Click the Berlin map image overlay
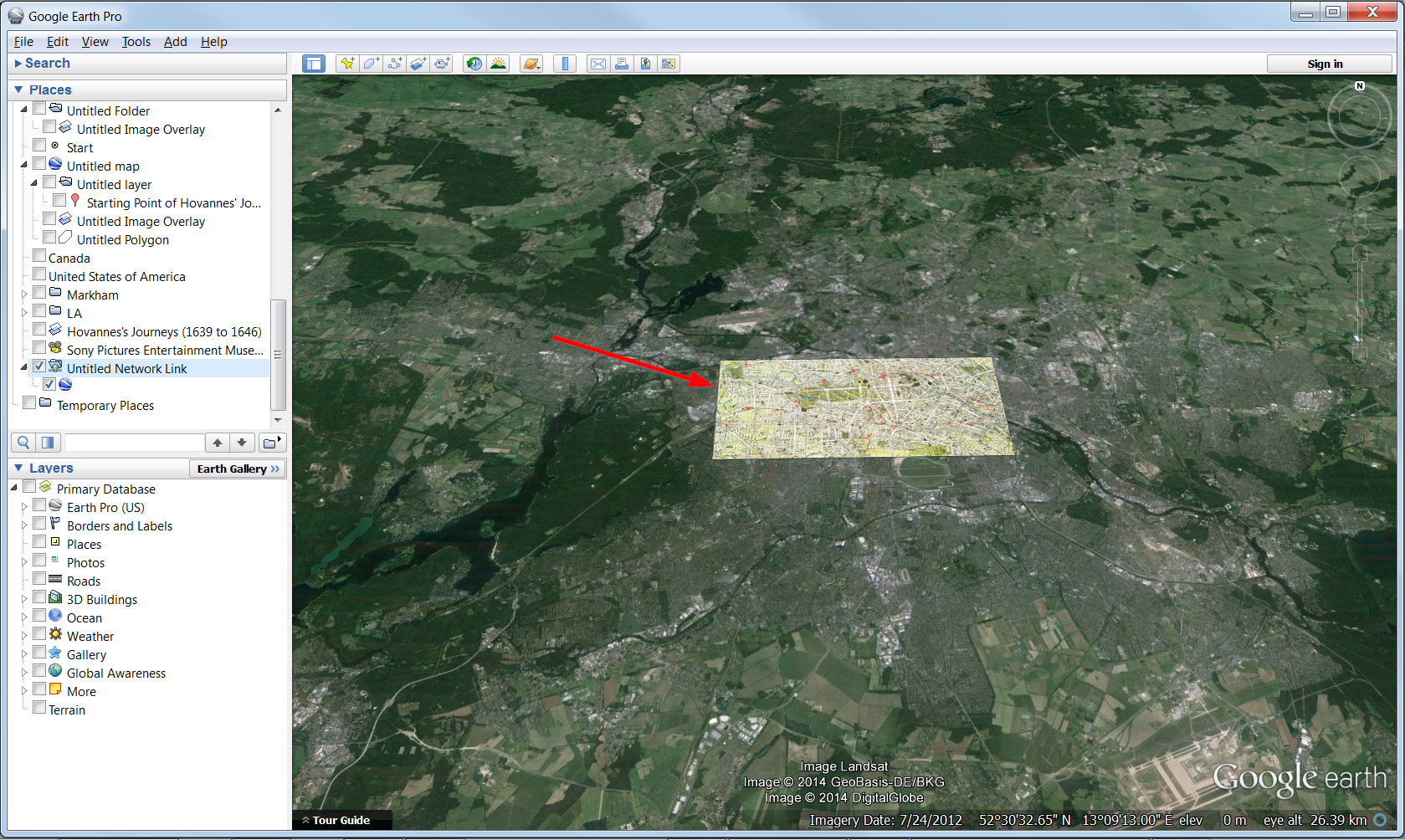The image size is (1405, 840). [x=862, y=408]
